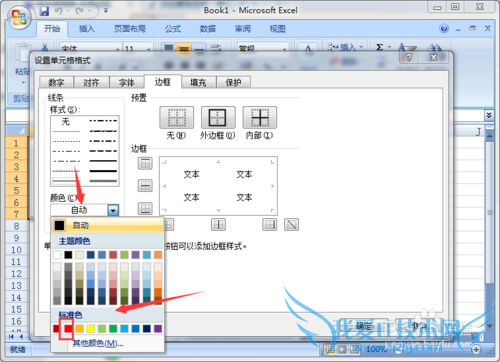
Task: Pick the yellow standard color swatch
Action: click(x=91, y=329)
